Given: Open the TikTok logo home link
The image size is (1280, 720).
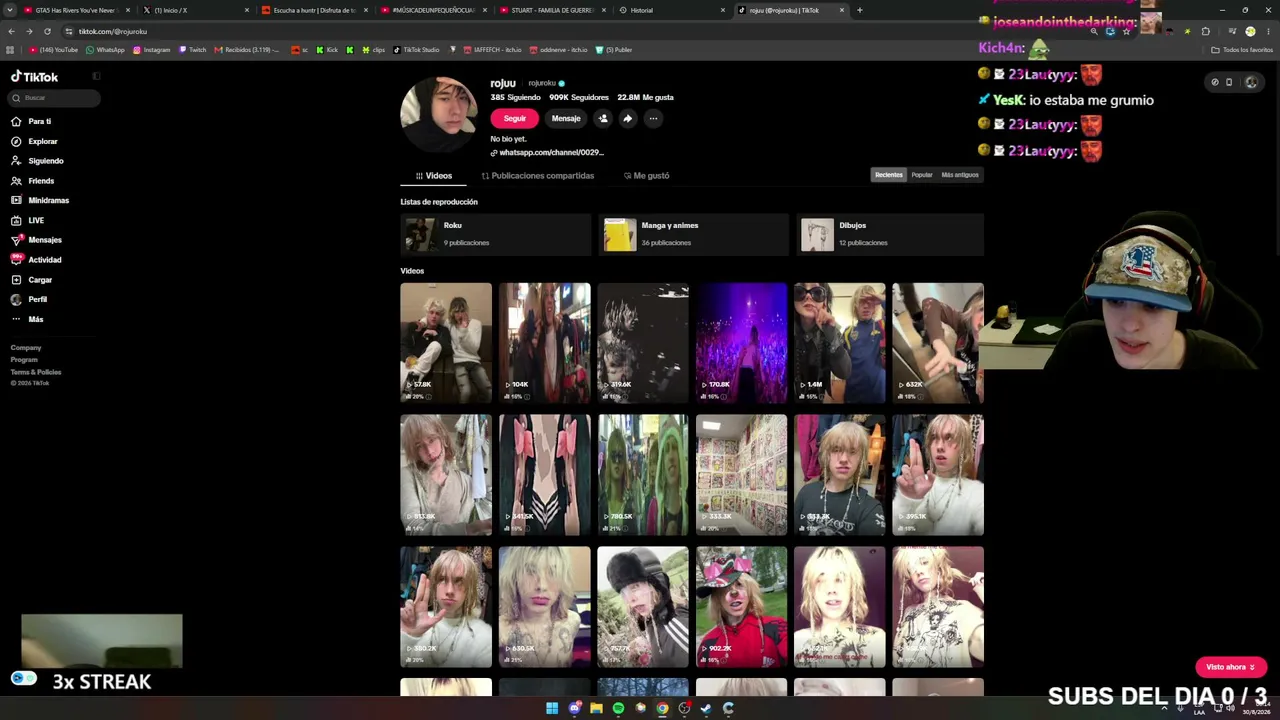Looking at the screenshot, I should point(34,77).
